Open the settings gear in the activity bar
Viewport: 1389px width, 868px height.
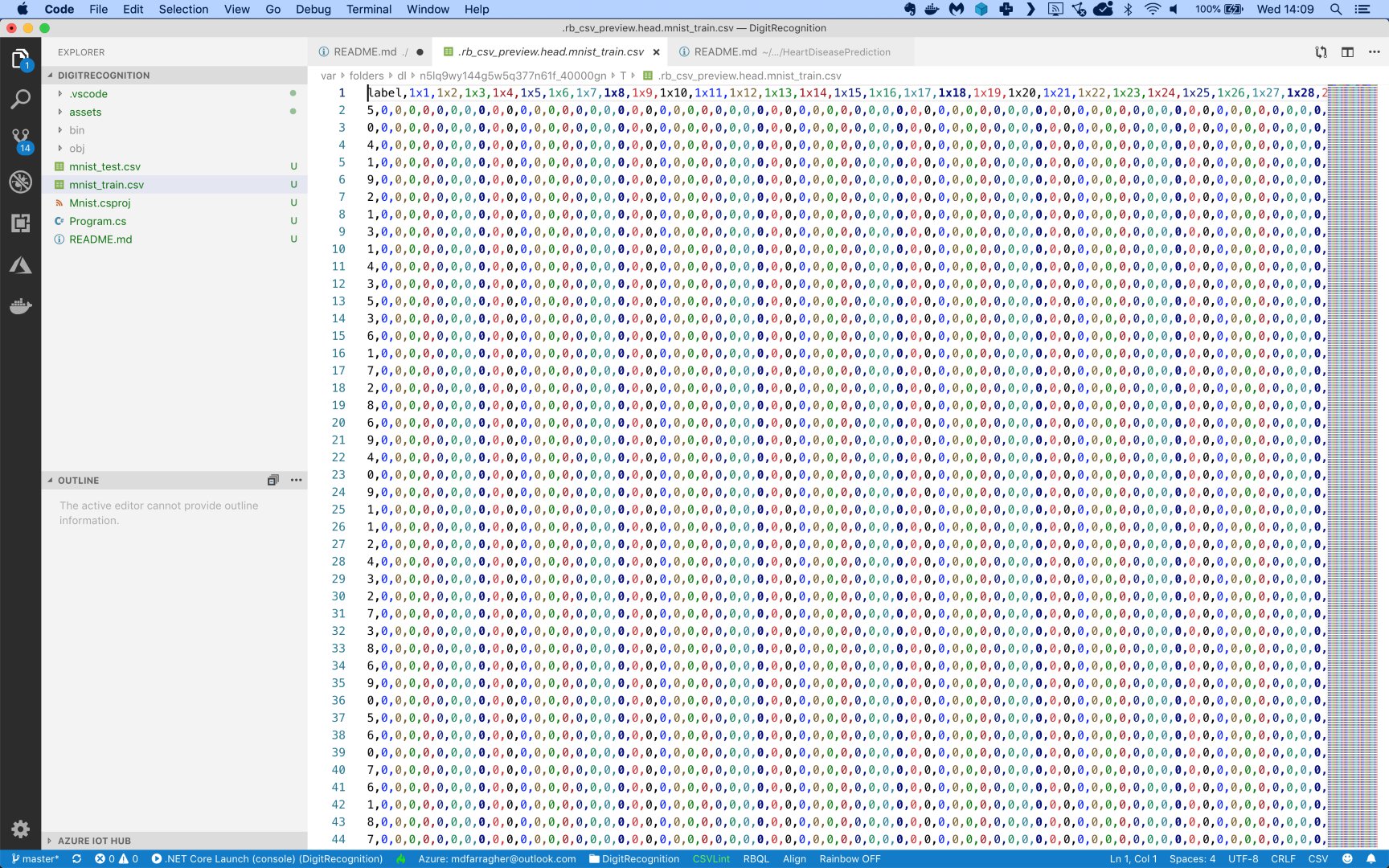(x=20, y=829)
